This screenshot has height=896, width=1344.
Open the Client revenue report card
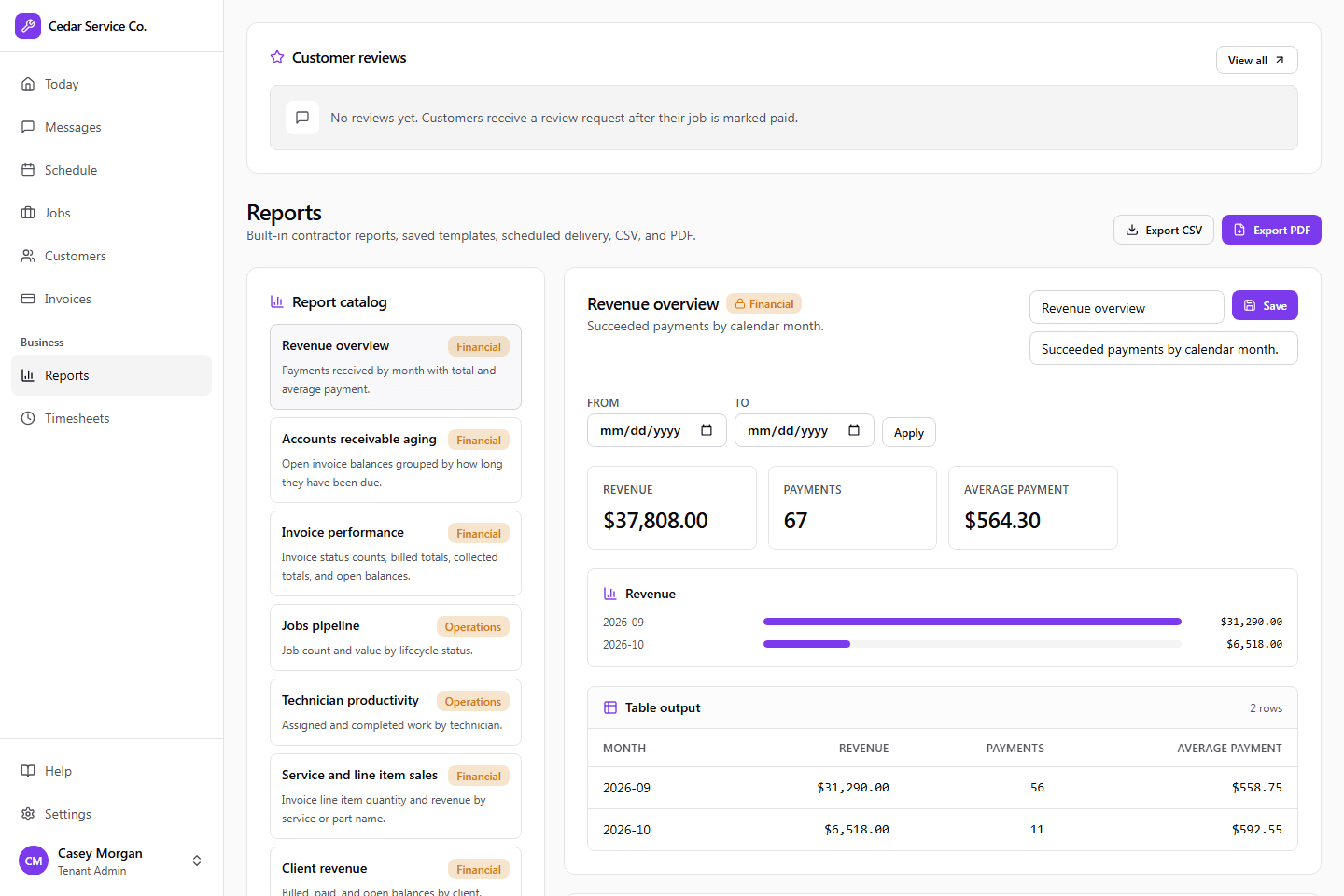point(396,872)
